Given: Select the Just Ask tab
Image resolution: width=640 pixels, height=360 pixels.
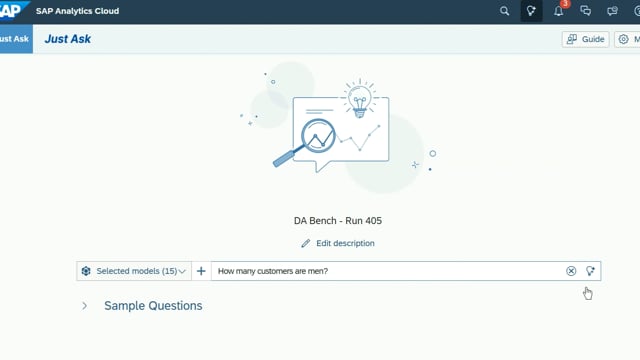Looking at the screenshot, I should tap(16, 39).
